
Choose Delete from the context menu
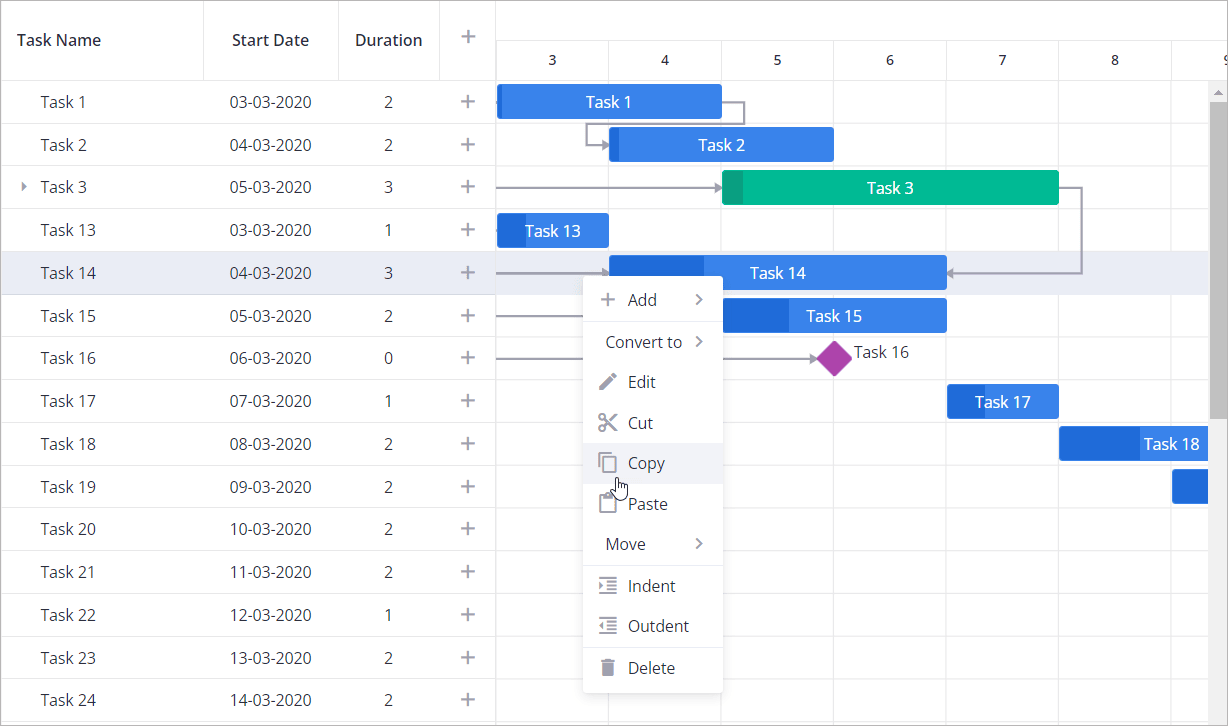coord(651,668)
